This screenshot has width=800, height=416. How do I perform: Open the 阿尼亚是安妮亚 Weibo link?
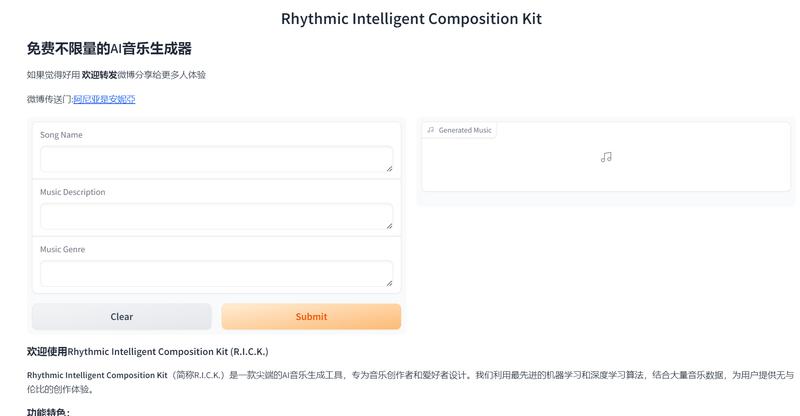pos(104,99)
